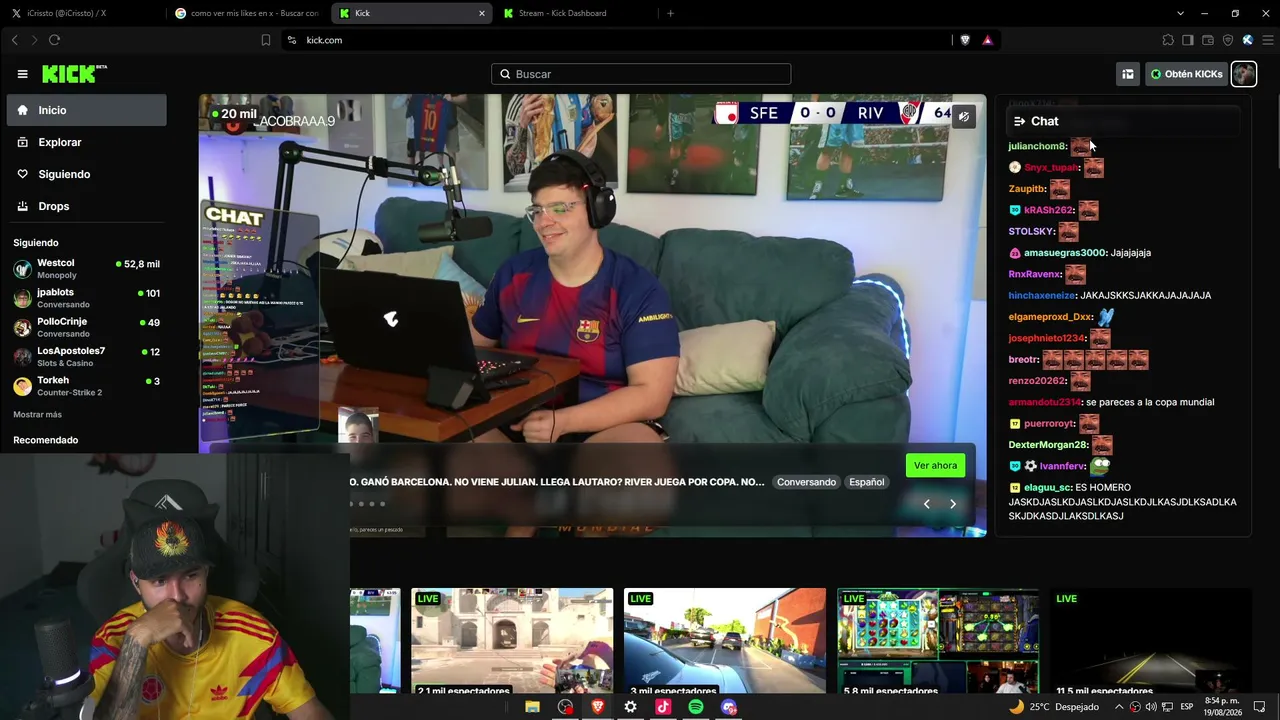
Task: Go back to the previous page
Action: point(15,40)
